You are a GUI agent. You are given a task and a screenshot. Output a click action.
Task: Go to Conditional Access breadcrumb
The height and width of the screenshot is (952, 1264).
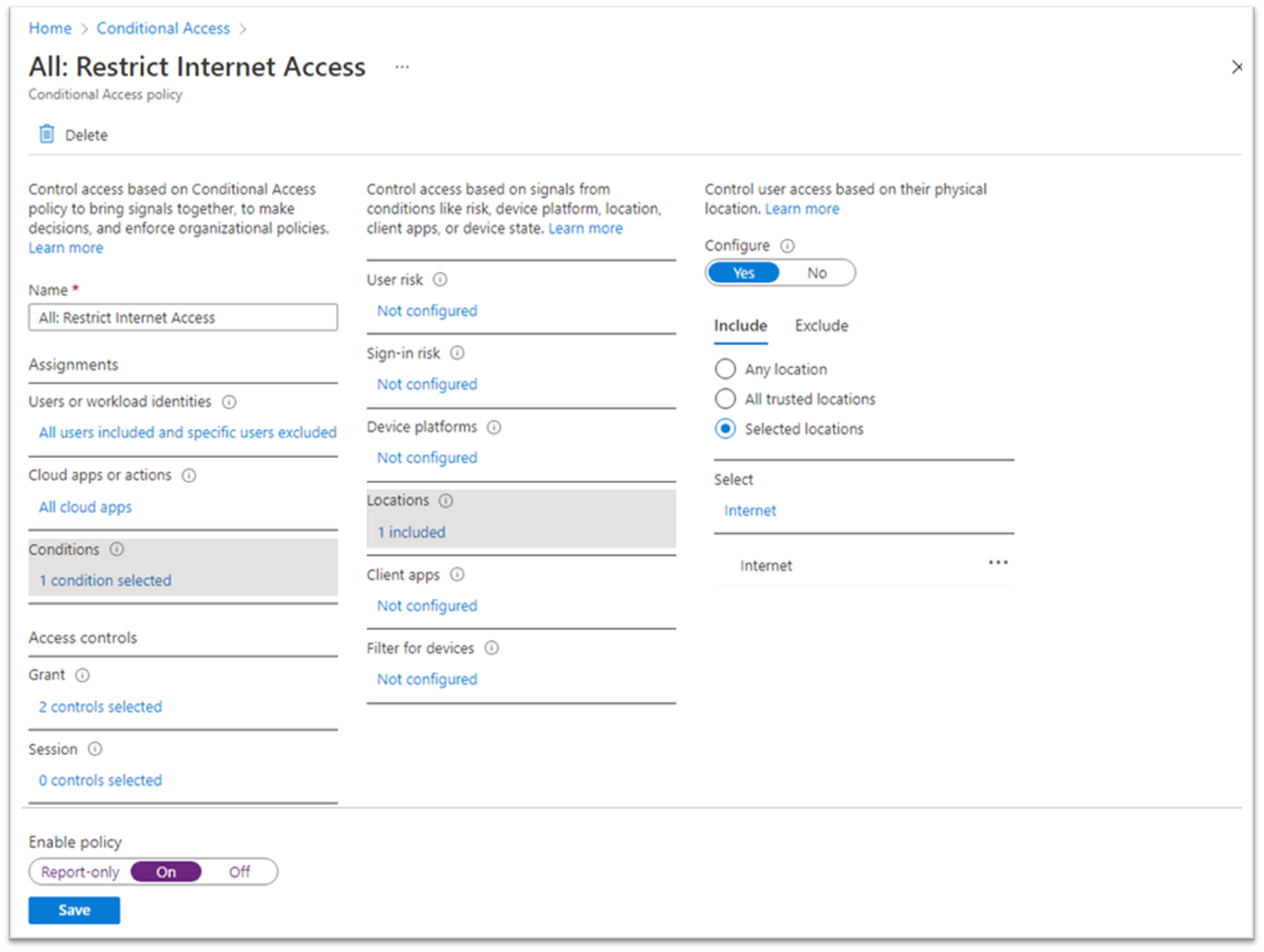click(x=163, y=29)
